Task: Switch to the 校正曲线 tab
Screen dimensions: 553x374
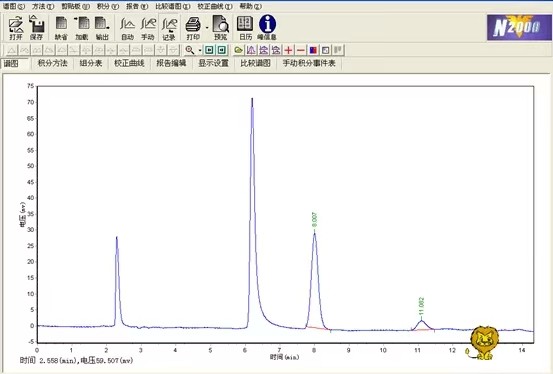Action: [x=129, y=64]
